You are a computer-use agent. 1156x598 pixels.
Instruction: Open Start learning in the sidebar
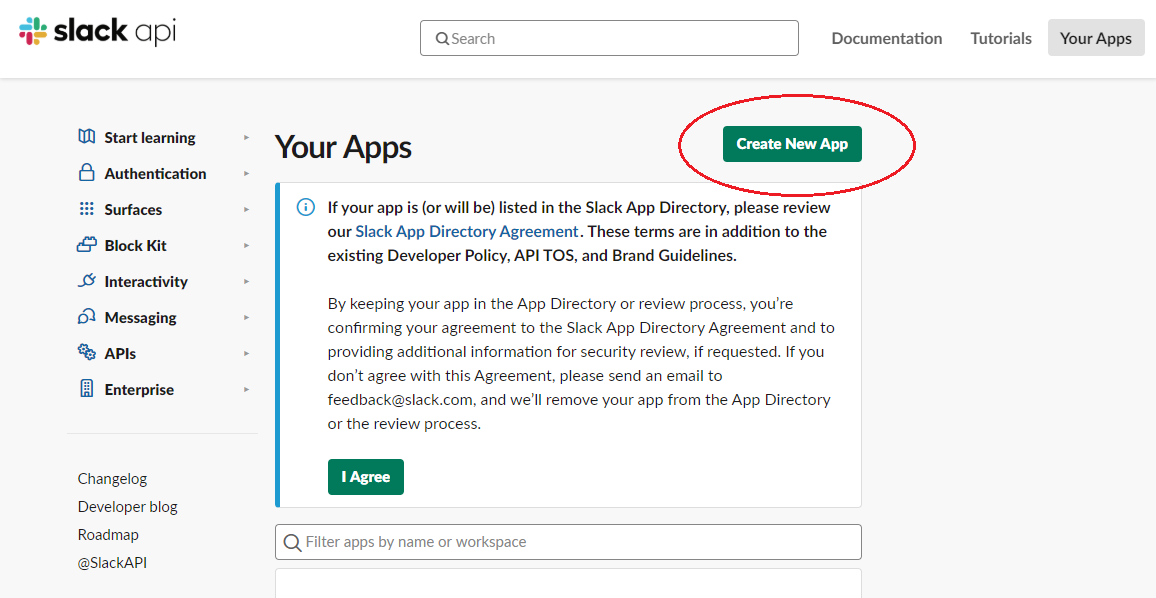pyautogui.click(x=150, y=137)
